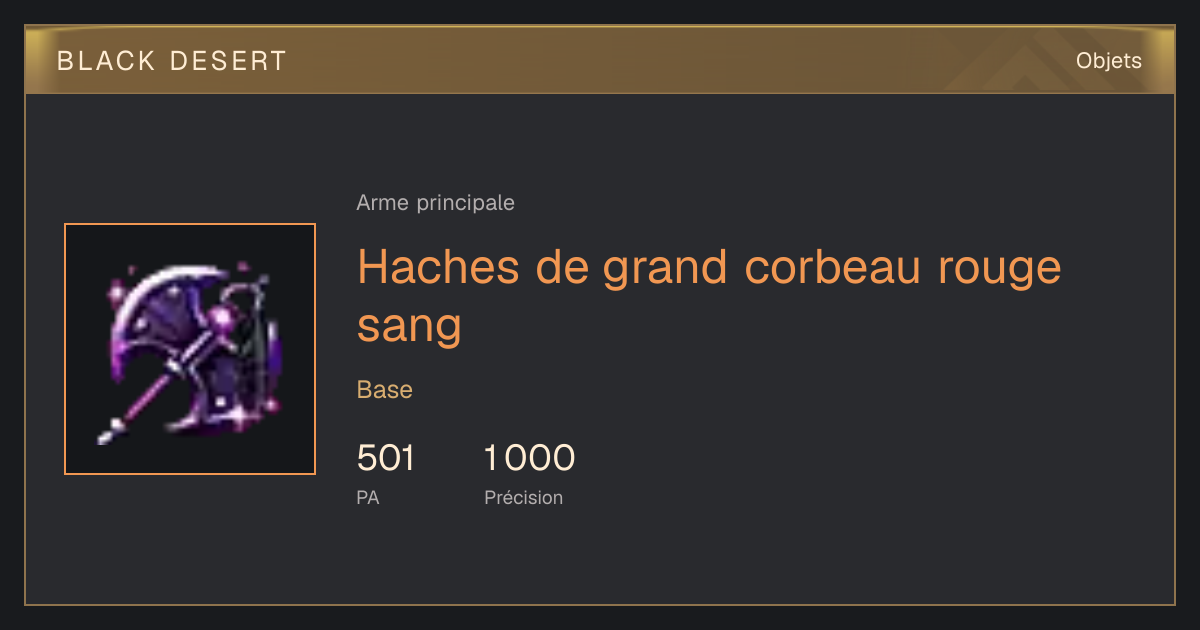Click the BLACK DESERT header title
This screenshot has height=630, width=1200.
(x=172, y=61)
